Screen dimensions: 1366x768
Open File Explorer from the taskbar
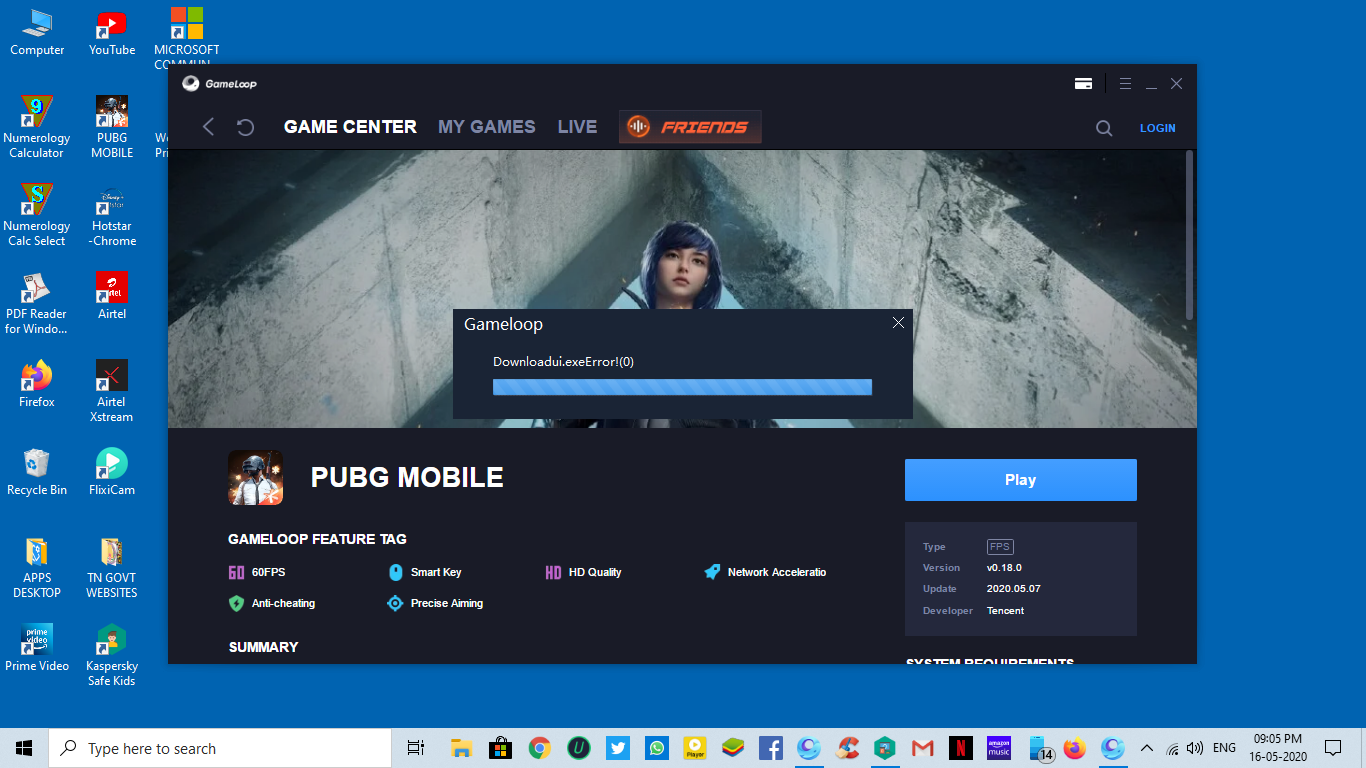461,748
